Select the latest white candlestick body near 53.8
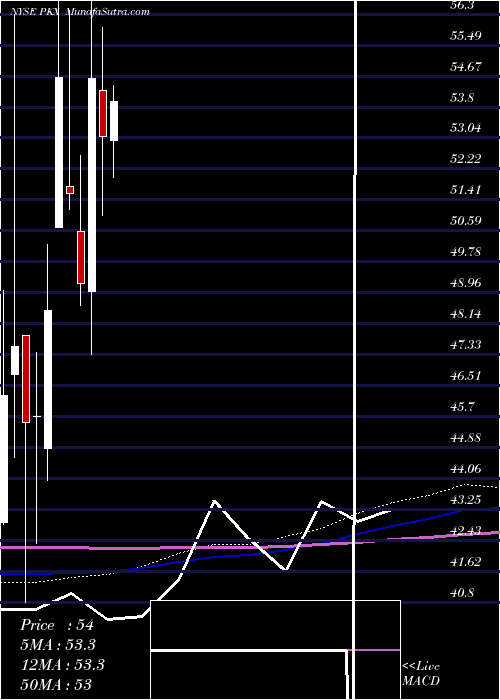 [114, 121]
